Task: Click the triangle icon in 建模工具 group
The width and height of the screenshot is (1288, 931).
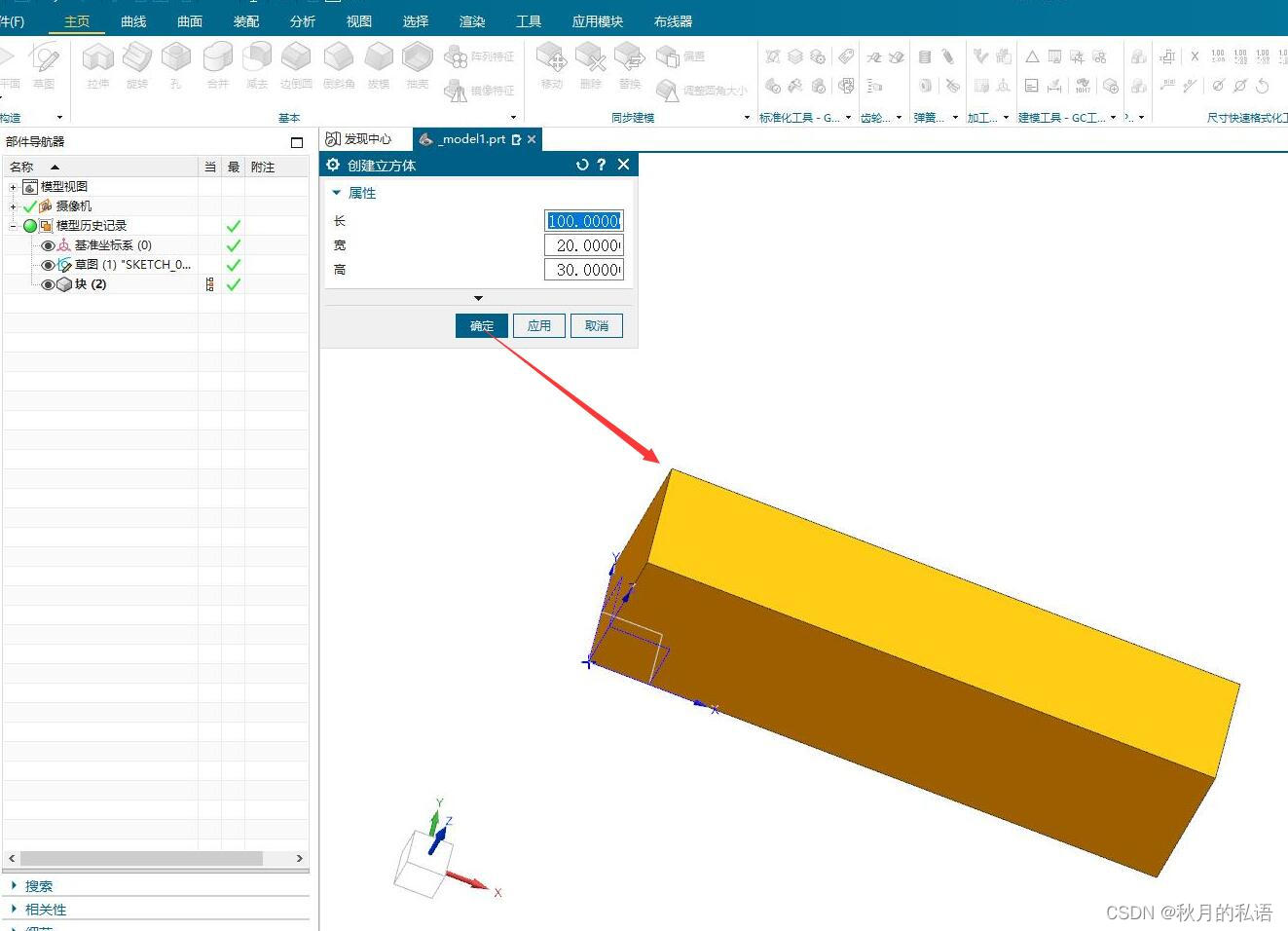Action: (1032, 56)
